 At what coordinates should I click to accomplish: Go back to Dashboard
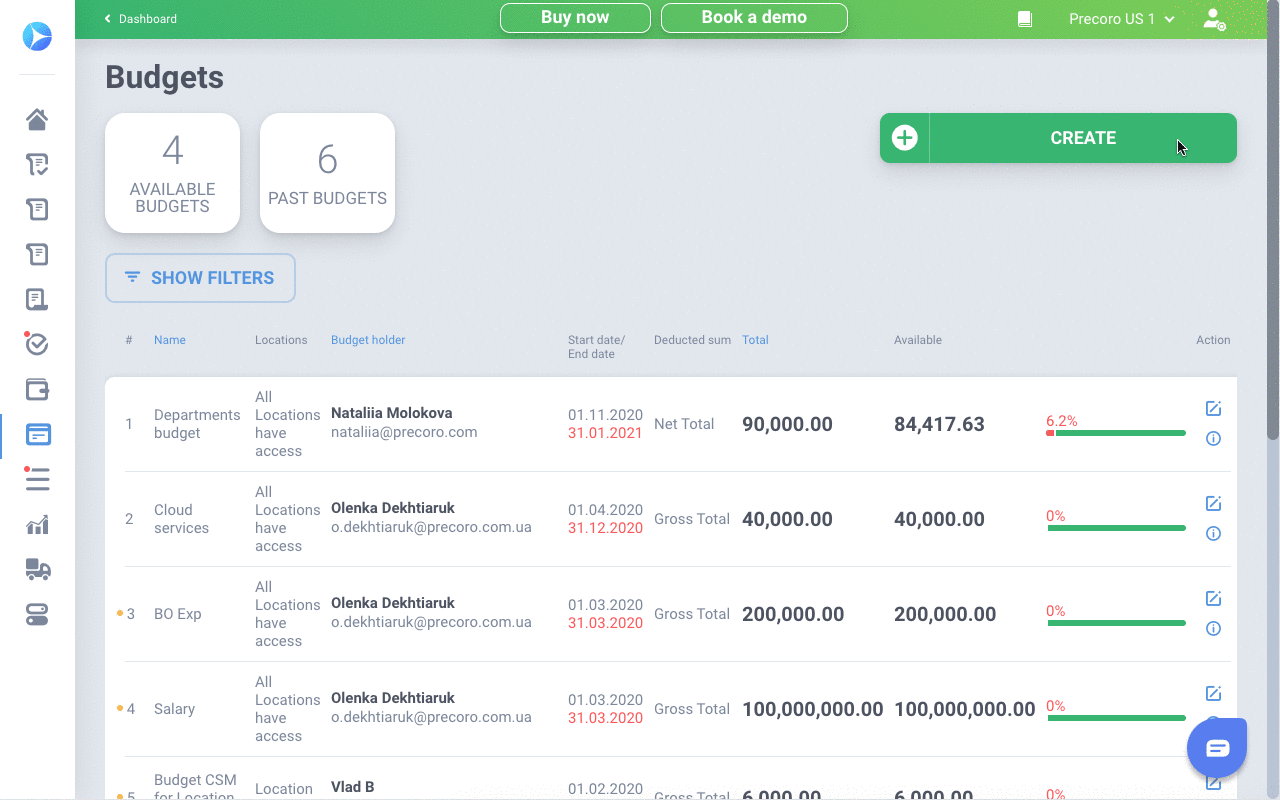pos(140,19)
